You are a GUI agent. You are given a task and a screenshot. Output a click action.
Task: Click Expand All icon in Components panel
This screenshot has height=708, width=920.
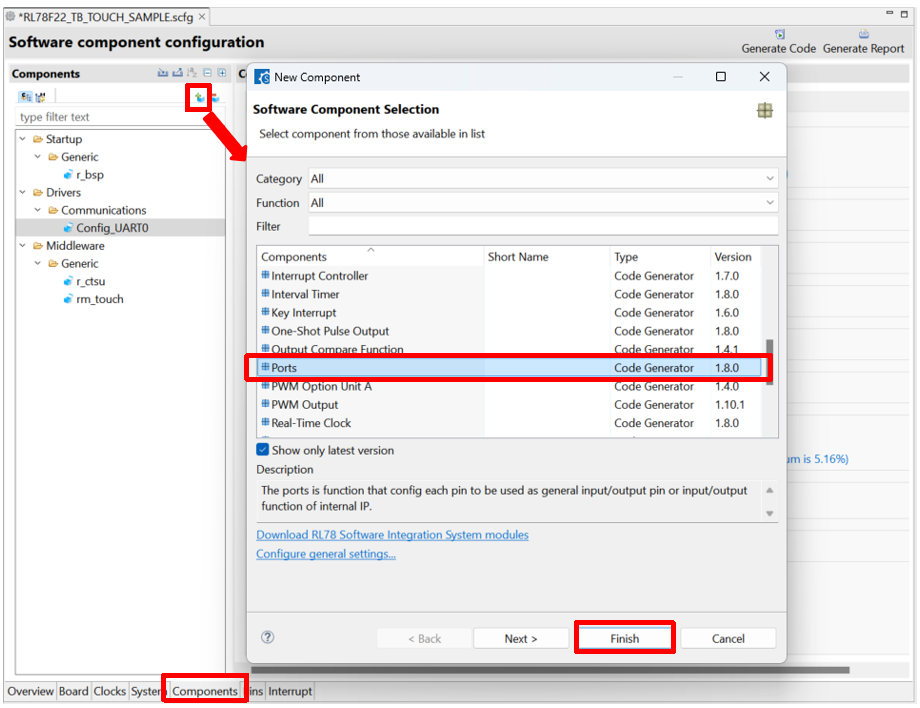pos(221,73)
